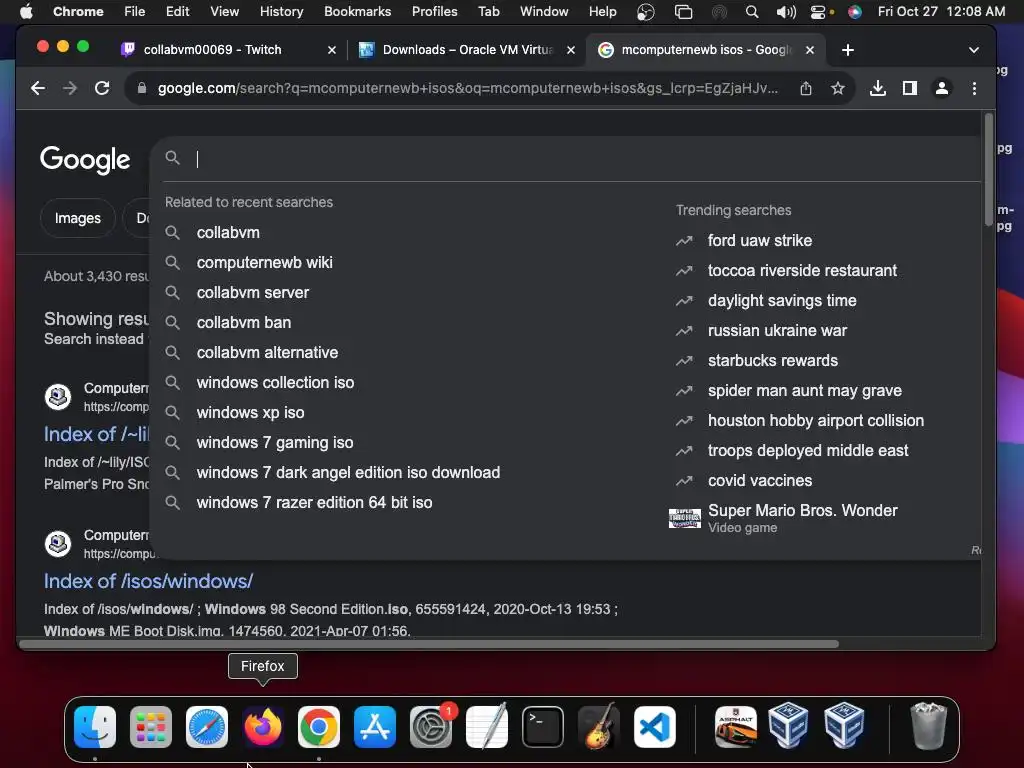Open the History menu
1024x768 pixels.
point(281,12)
